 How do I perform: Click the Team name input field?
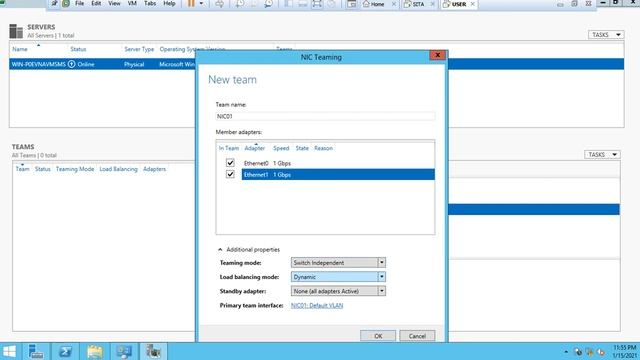pos(325,116)
